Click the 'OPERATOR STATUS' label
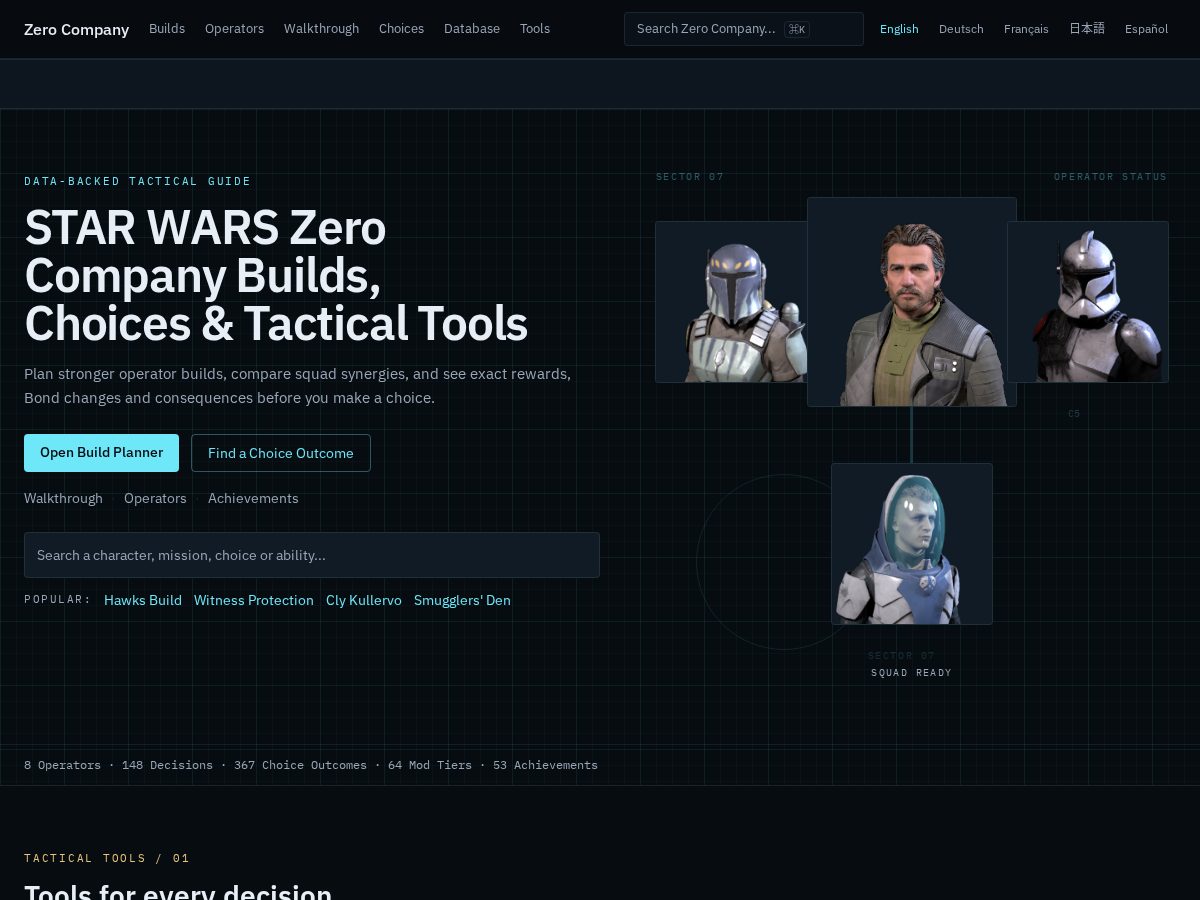The width and height of the screenshot is (1200, 900). click(1110, 177)
